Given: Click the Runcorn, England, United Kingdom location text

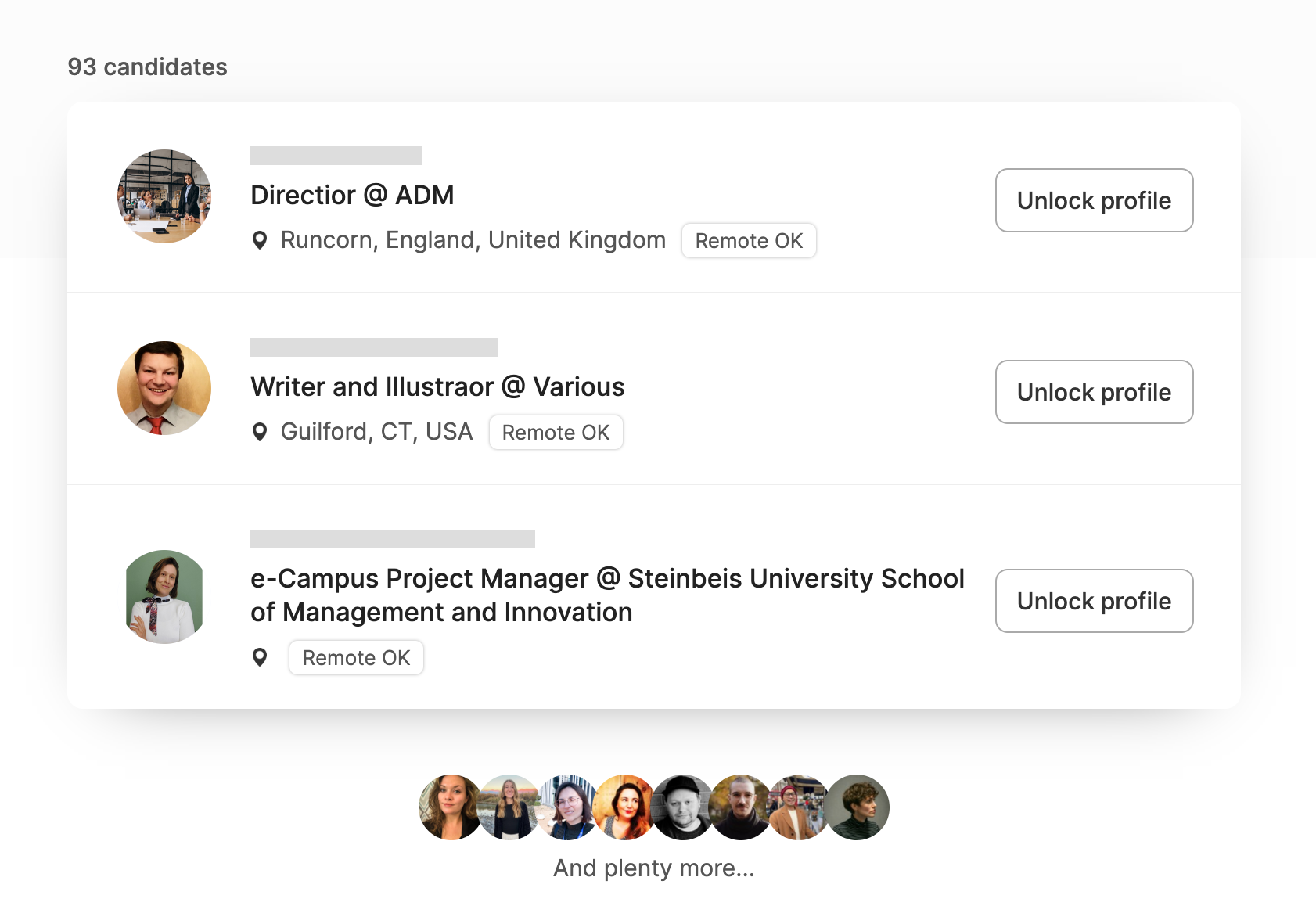Looking at the screenshot, I should pyautogui.click(x=473, y=240).
